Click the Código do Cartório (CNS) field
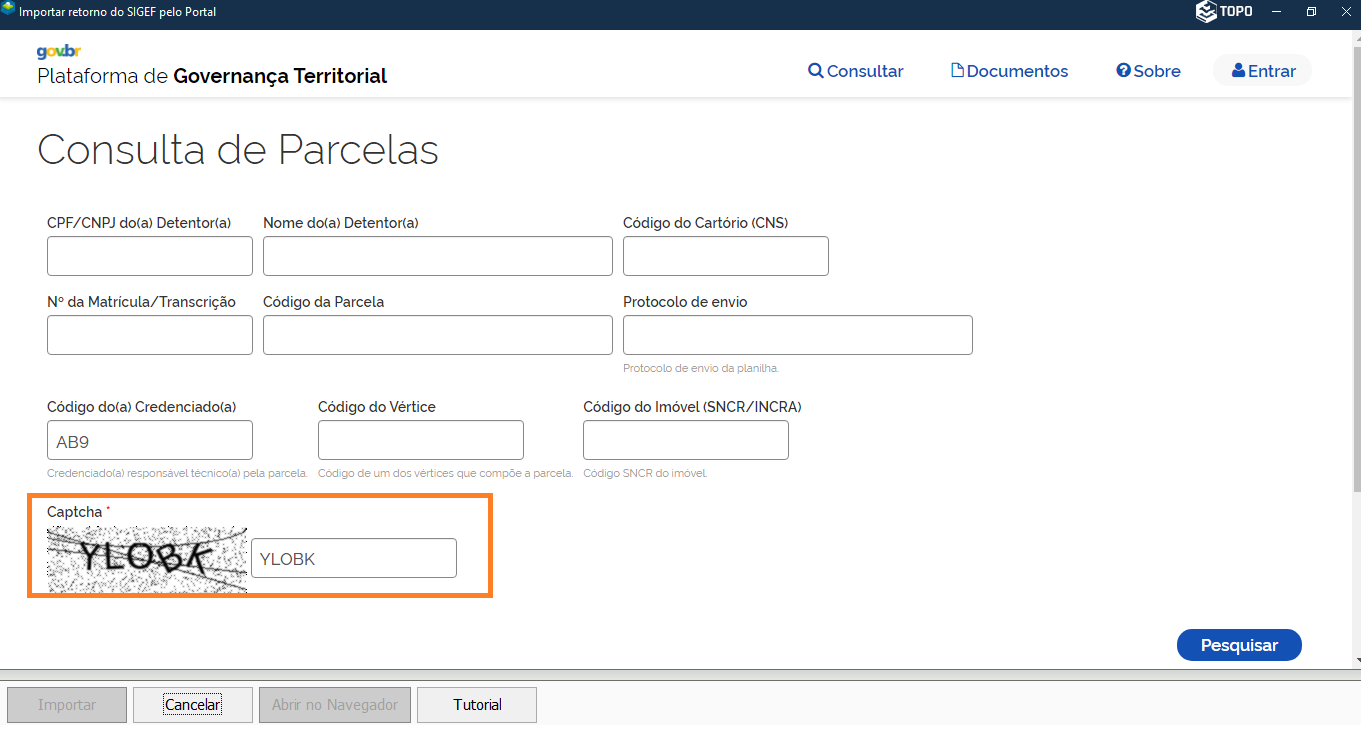 [x=725, y=256]
